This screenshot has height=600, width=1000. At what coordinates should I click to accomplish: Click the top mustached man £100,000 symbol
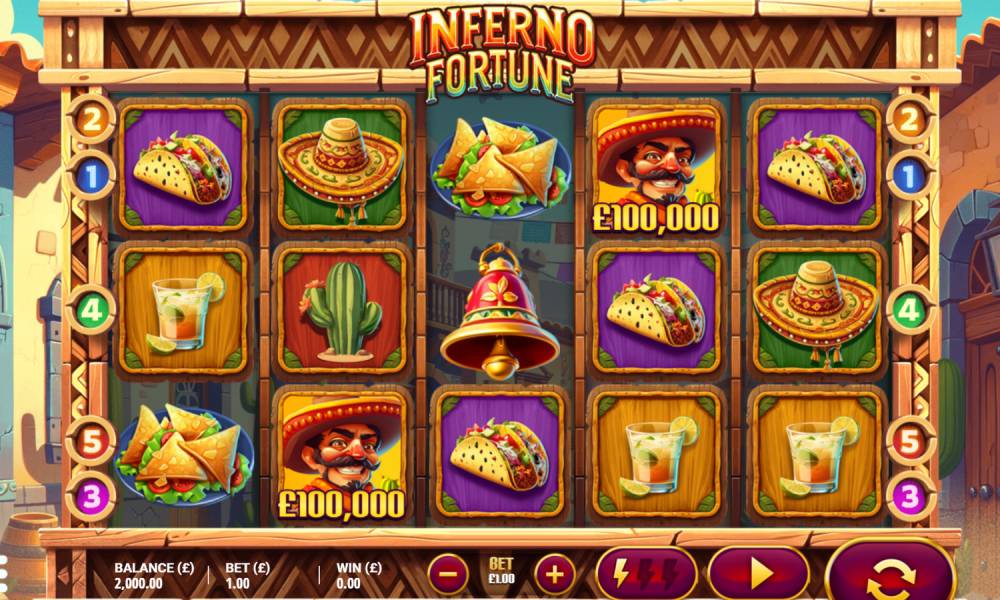pyautogui.click(x=656, y=168)
